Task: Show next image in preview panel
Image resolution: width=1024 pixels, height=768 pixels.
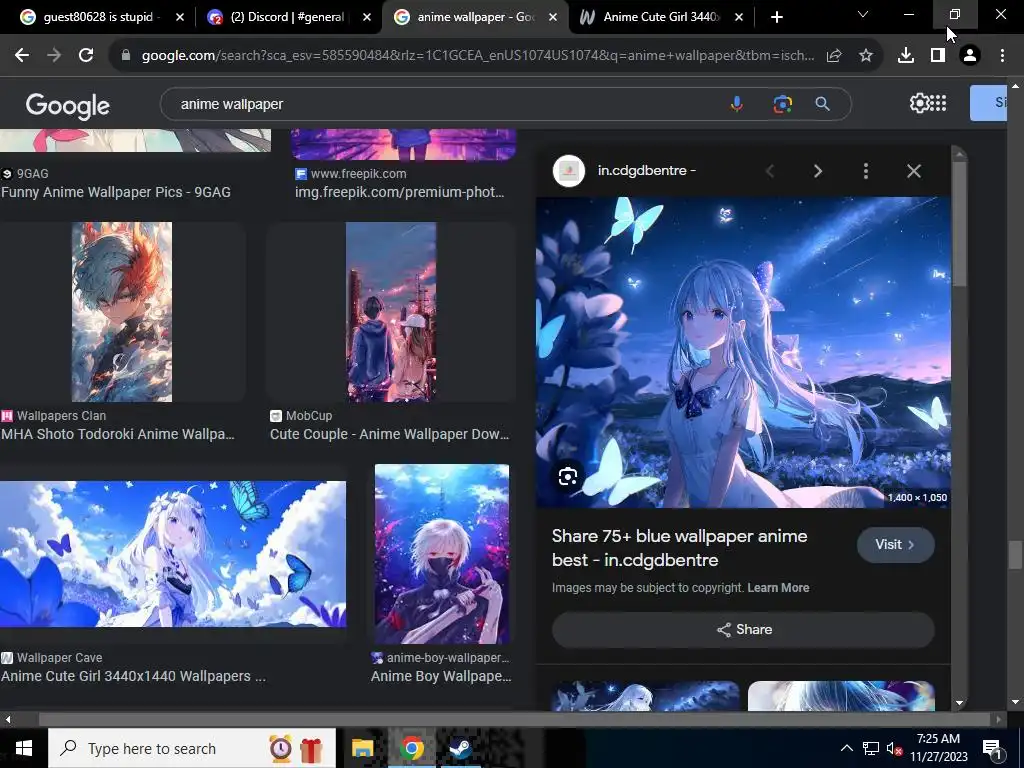Action: point(818,171)
